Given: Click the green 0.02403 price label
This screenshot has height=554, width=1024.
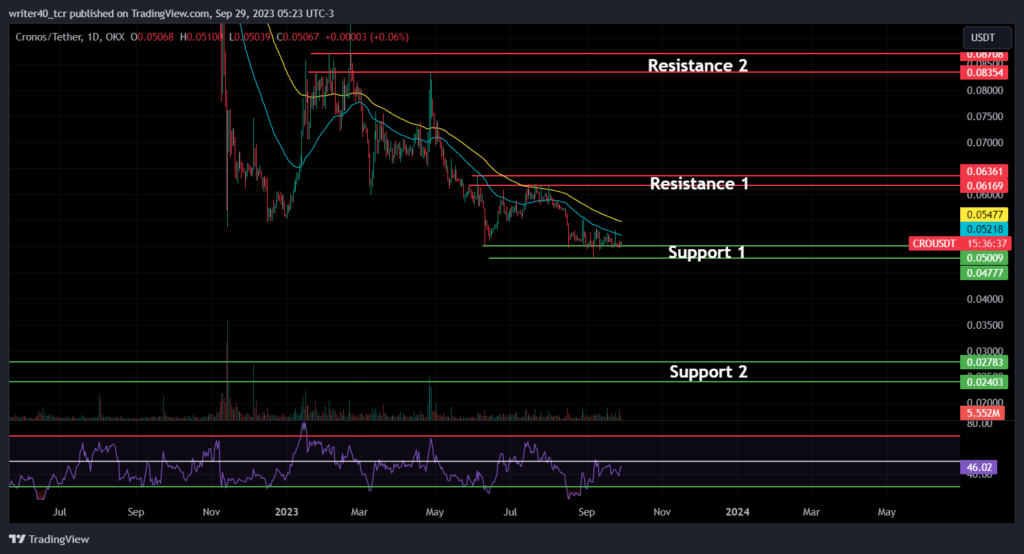Looking at the screenshot, I should coord(984,382).
